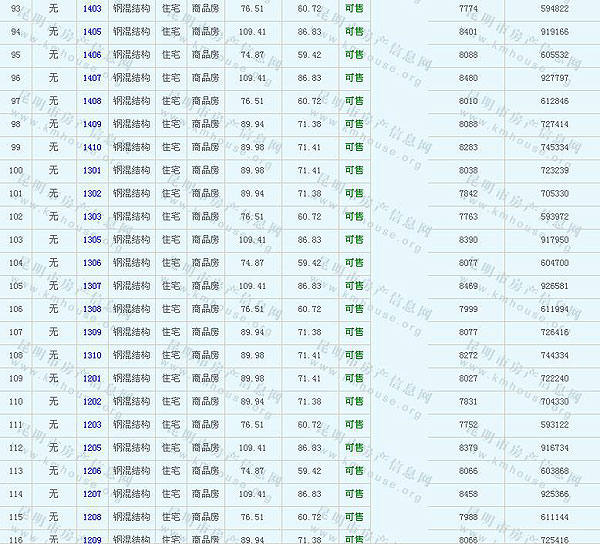Open unit 1305 link

(x=92, y=239)
